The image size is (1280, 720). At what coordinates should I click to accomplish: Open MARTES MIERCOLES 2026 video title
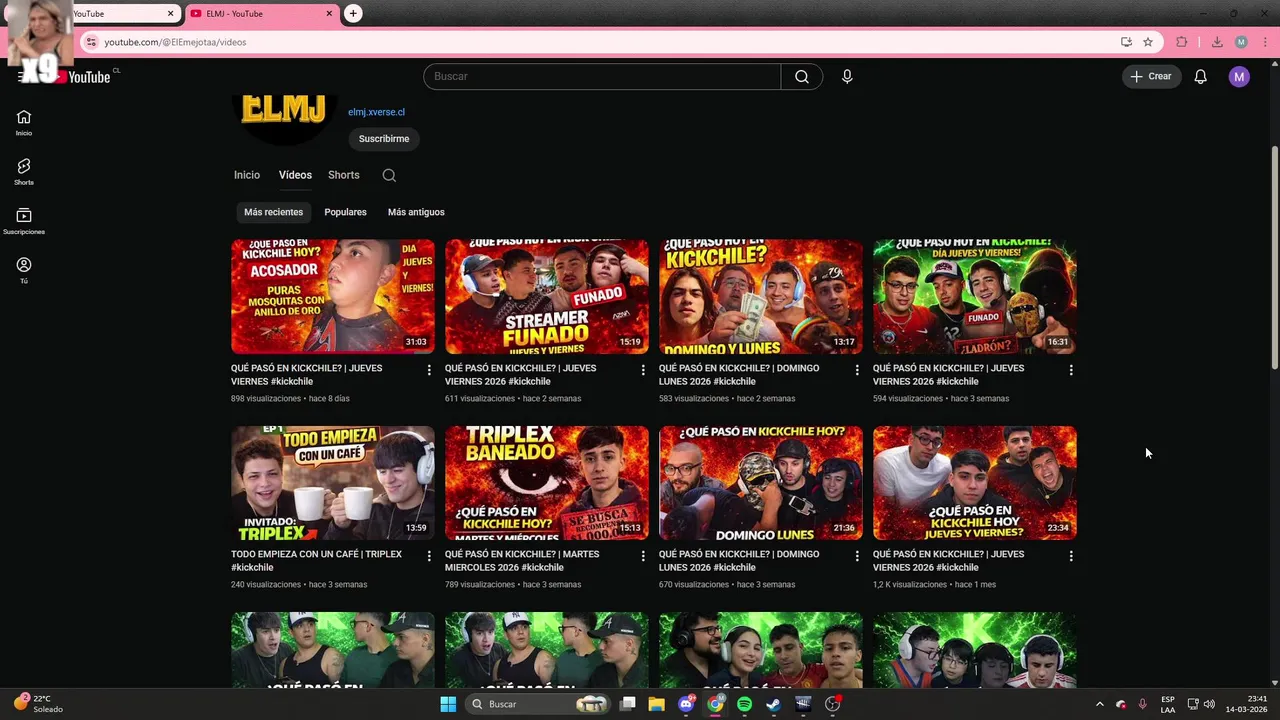tap(522, 561)
